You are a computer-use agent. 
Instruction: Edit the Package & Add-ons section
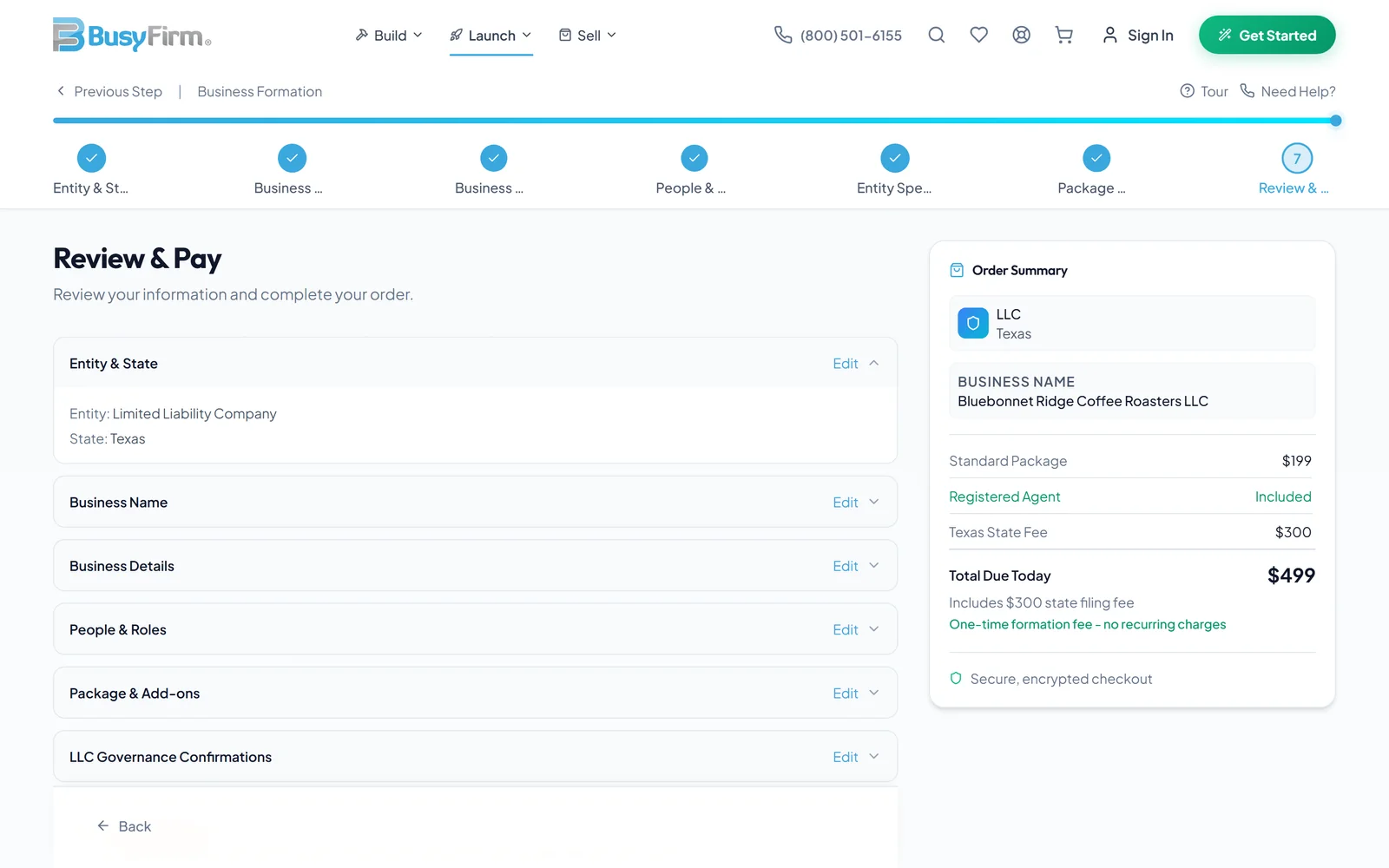pyautogui.click(x=845, y=694)
